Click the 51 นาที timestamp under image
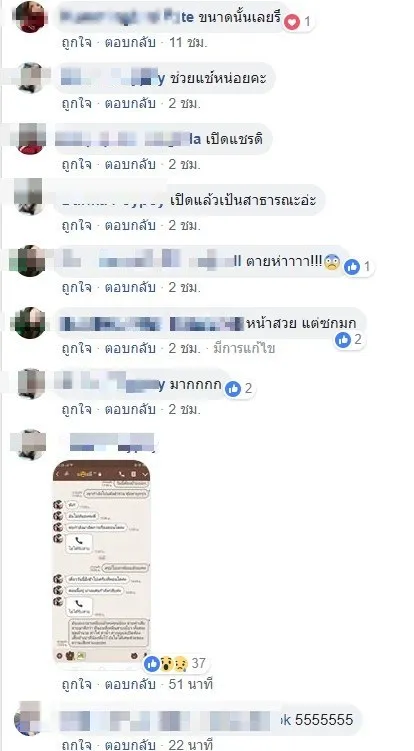 point(190,685)
